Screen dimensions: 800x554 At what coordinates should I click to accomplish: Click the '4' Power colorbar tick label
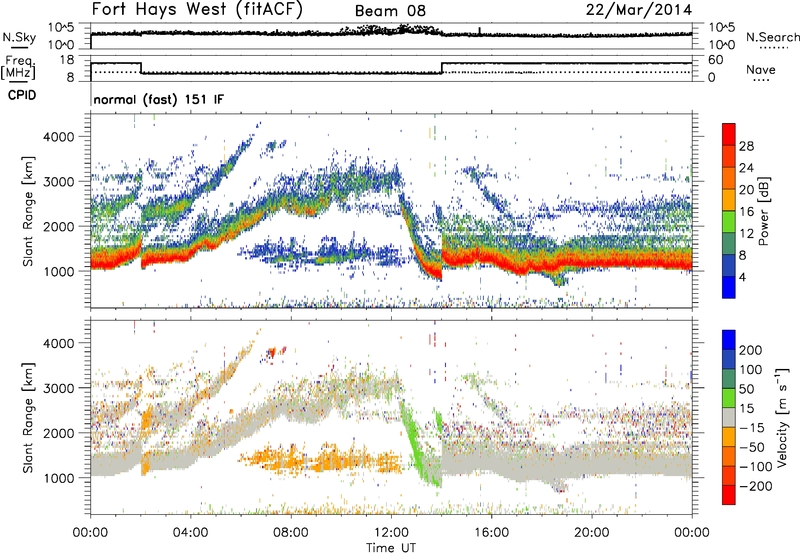[743, 277]
